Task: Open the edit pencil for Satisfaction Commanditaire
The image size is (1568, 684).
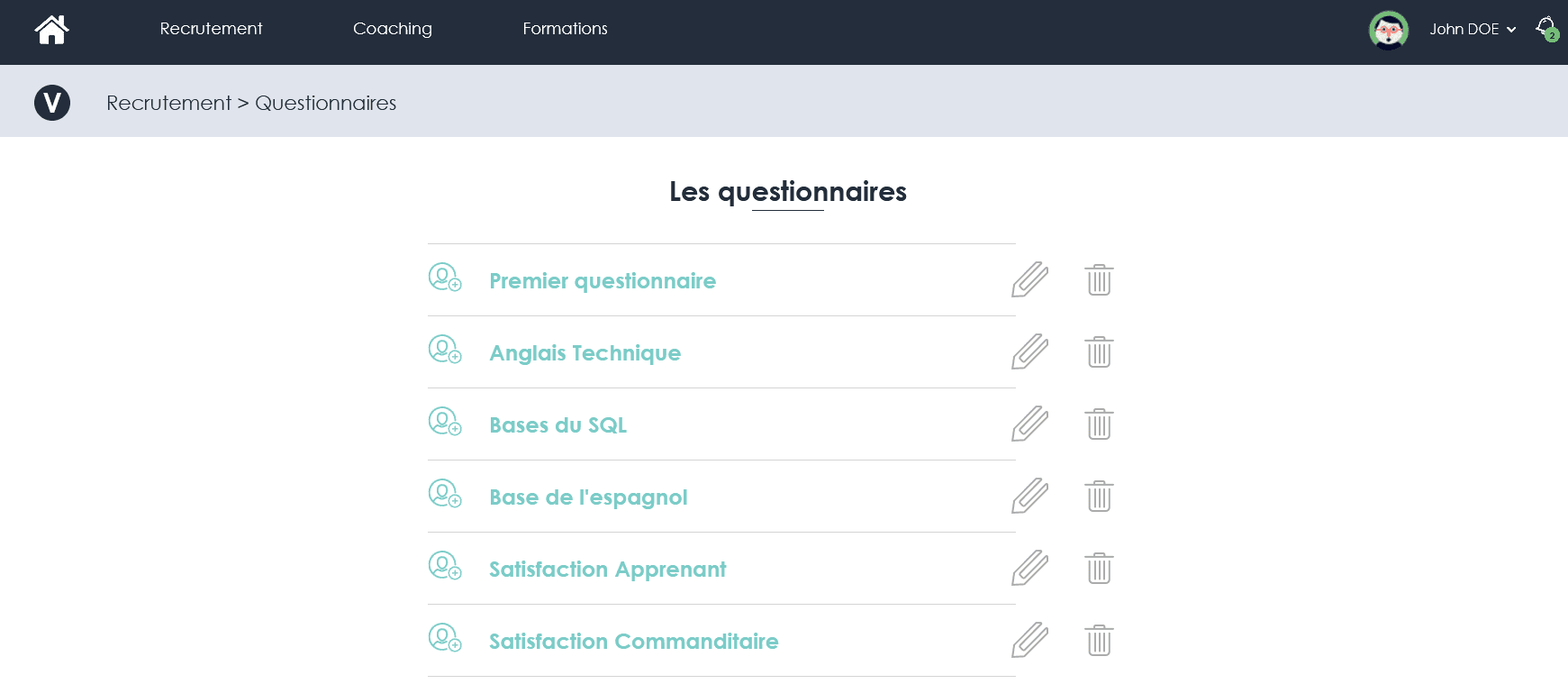Action: [x=1029, y=641]
